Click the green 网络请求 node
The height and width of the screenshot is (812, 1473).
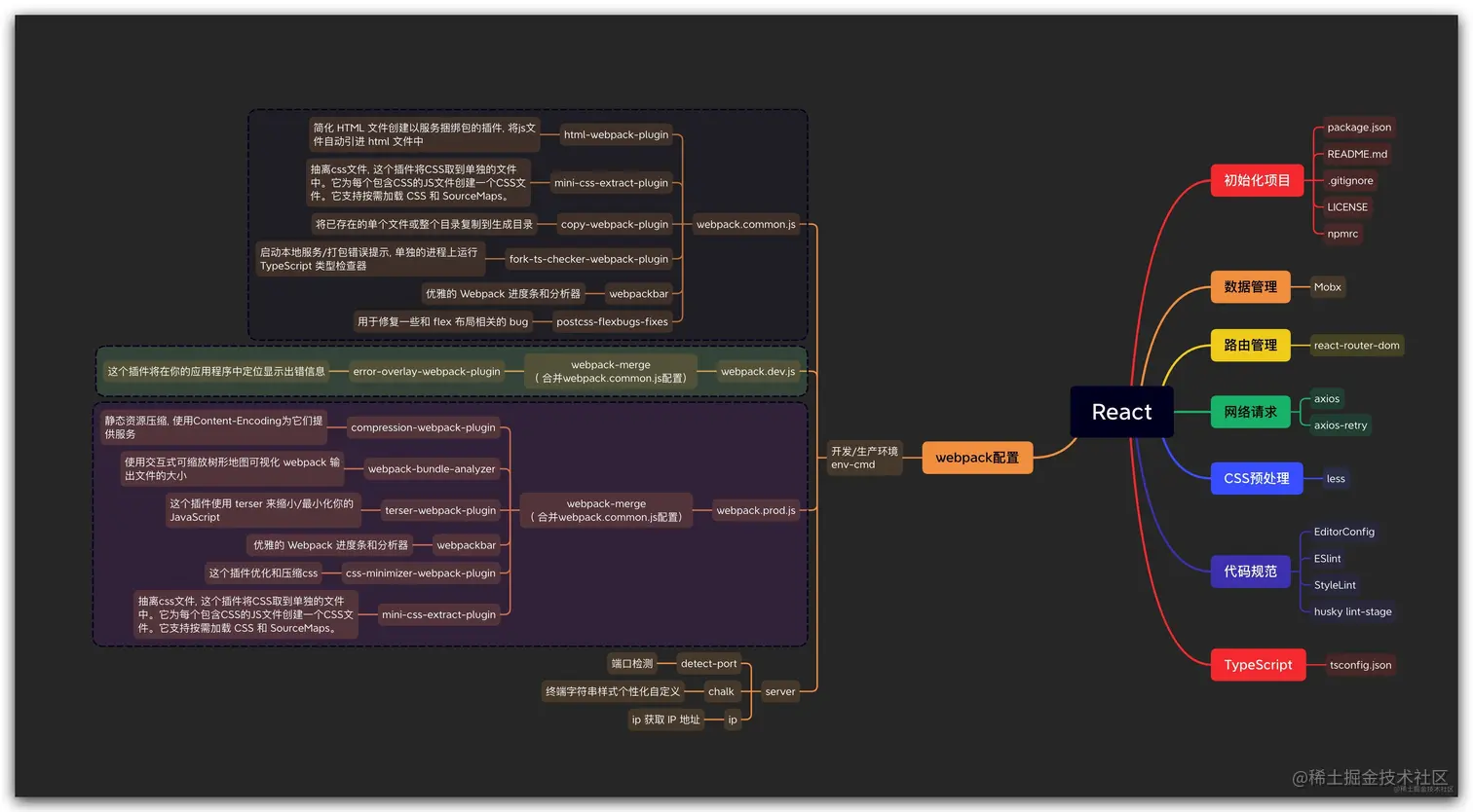click(x=1250, y=412)
